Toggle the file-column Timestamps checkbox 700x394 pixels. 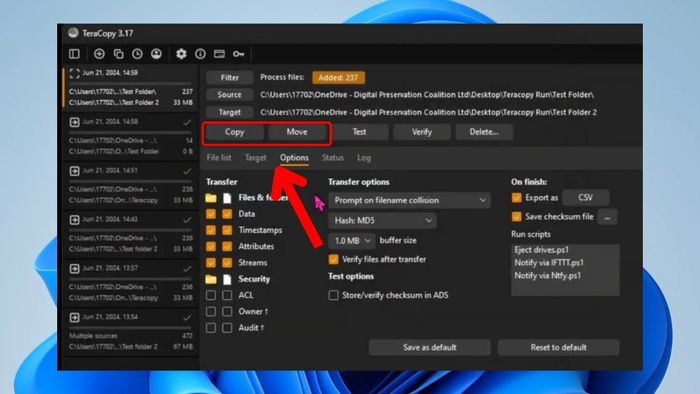pos(227,230)
